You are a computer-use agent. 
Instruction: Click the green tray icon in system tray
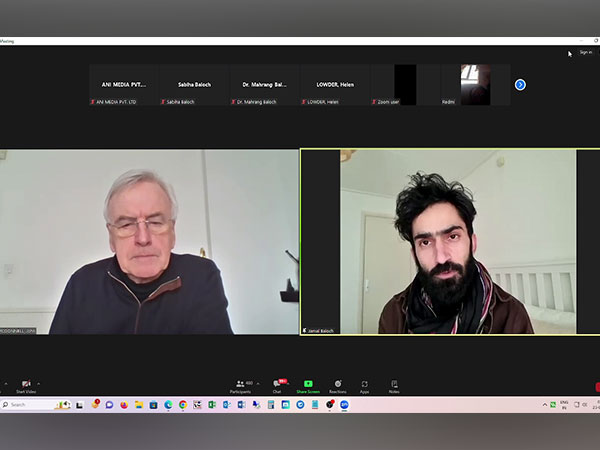[x=553, y=405]
